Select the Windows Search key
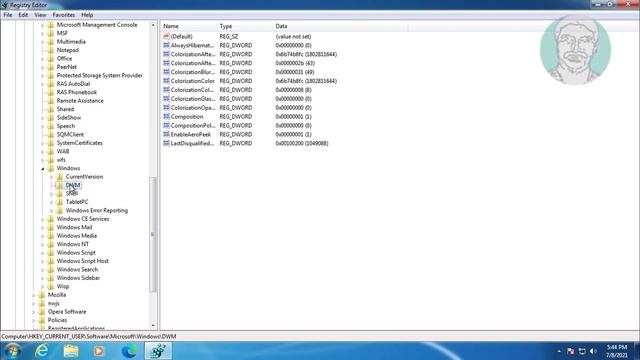This screenshot has height=360, width=640. (77, 269)
